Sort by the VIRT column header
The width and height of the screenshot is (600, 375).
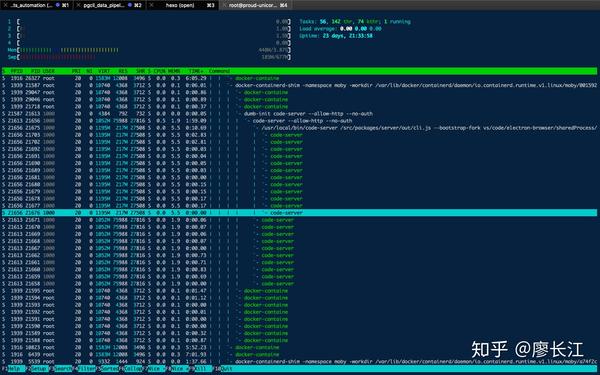click(x=104, y=71)
